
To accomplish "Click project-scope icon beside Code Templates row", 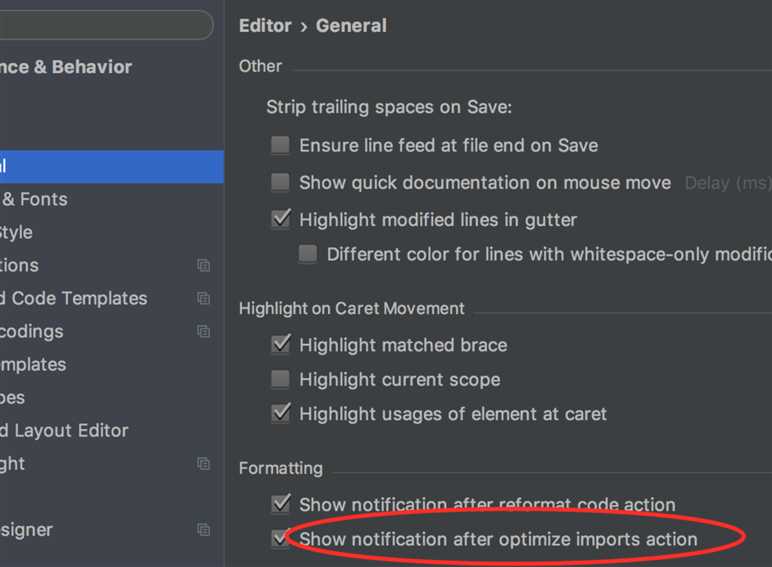I will coord(204,299).
